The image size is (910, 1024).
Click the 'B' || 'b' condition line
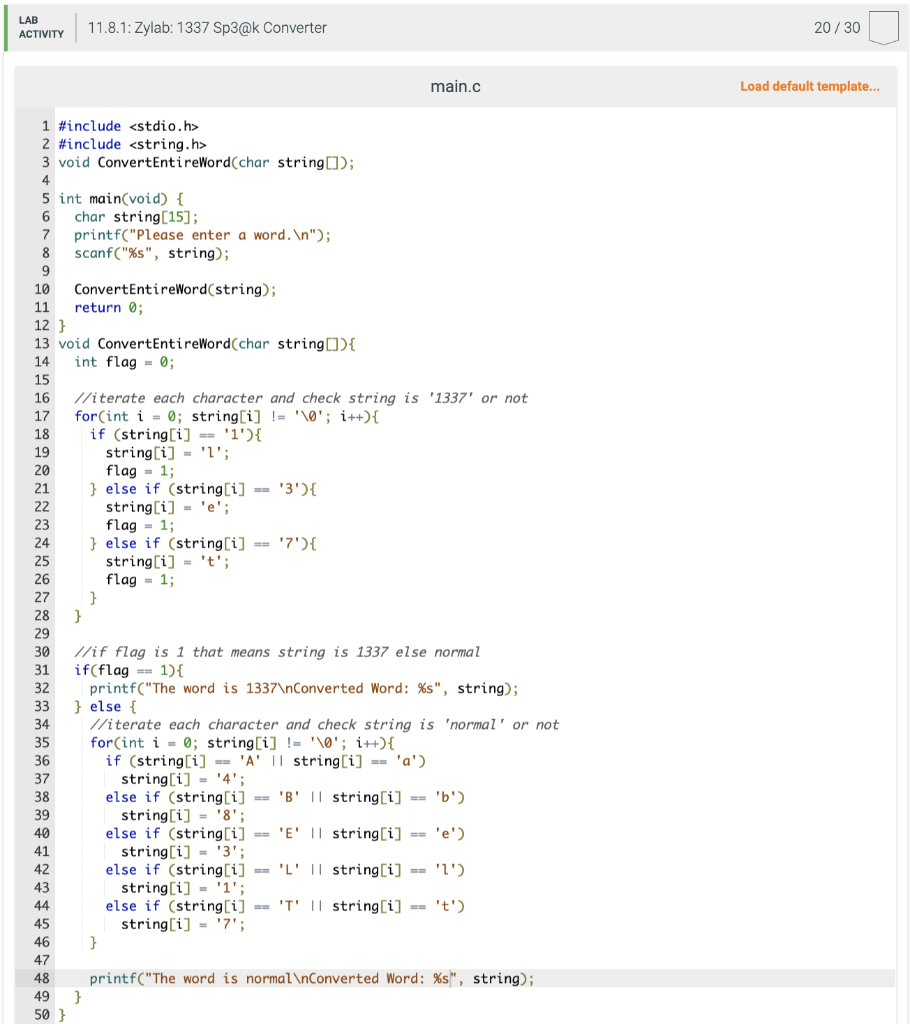285,797
